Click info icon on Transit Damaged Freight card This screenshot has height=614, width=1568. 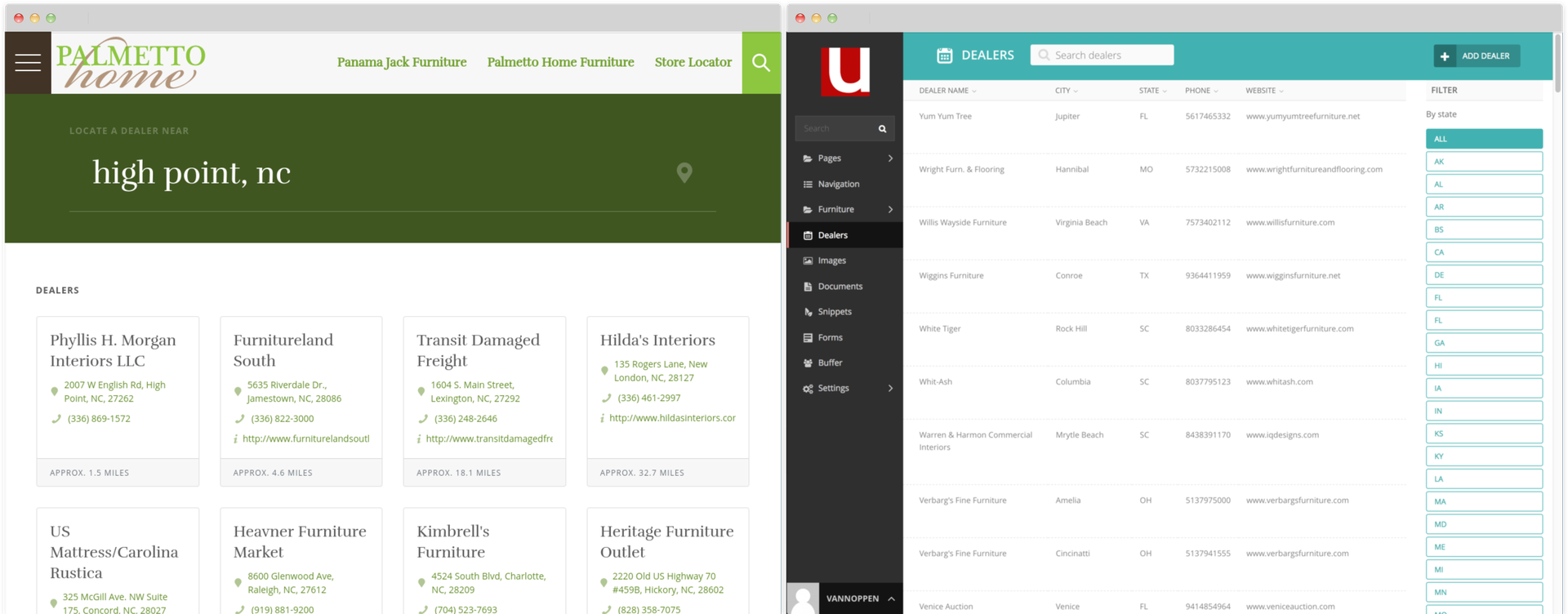tap(419, 439)
